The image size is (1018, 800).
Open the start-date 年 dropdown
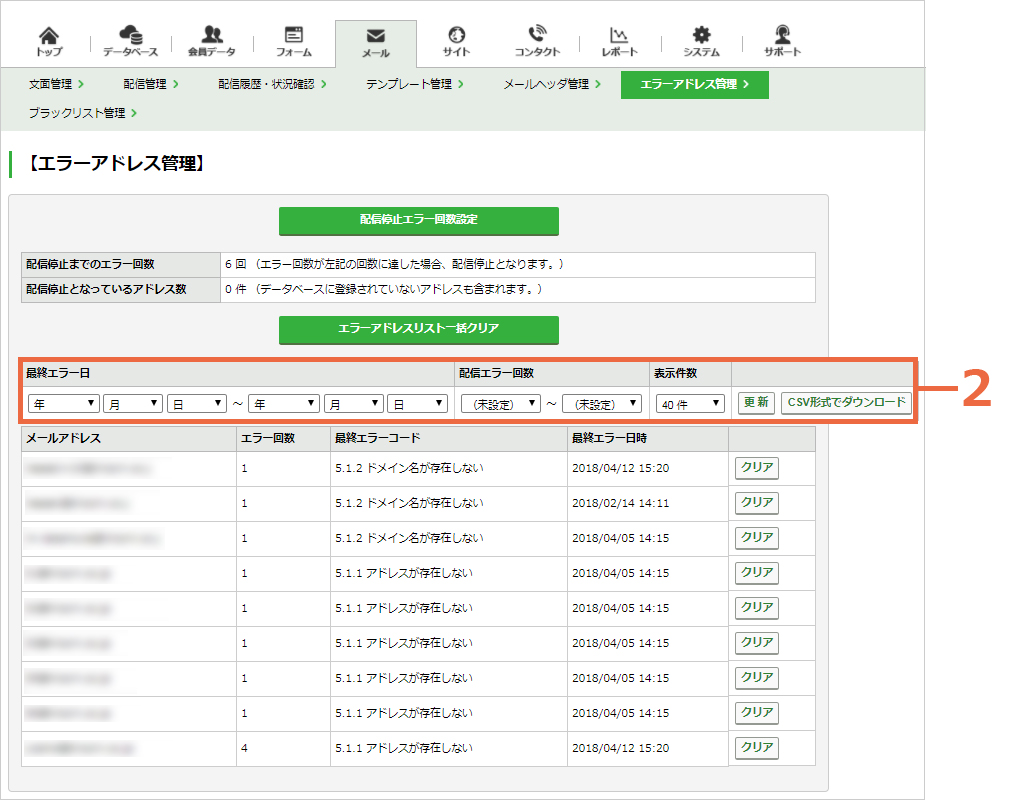tap(64, 404)
